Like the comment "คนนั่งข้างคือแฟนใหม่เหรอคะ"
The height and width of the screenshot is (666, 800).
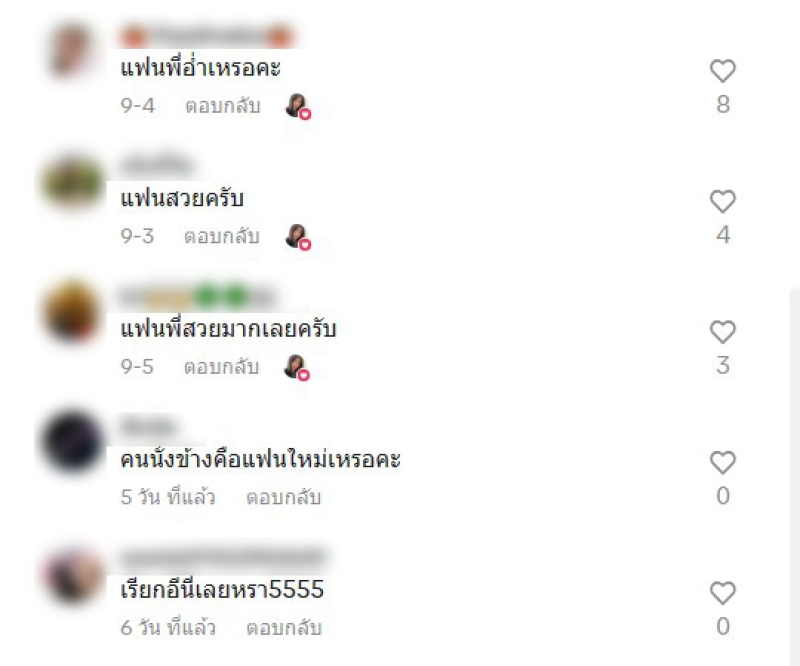(722, 463)
